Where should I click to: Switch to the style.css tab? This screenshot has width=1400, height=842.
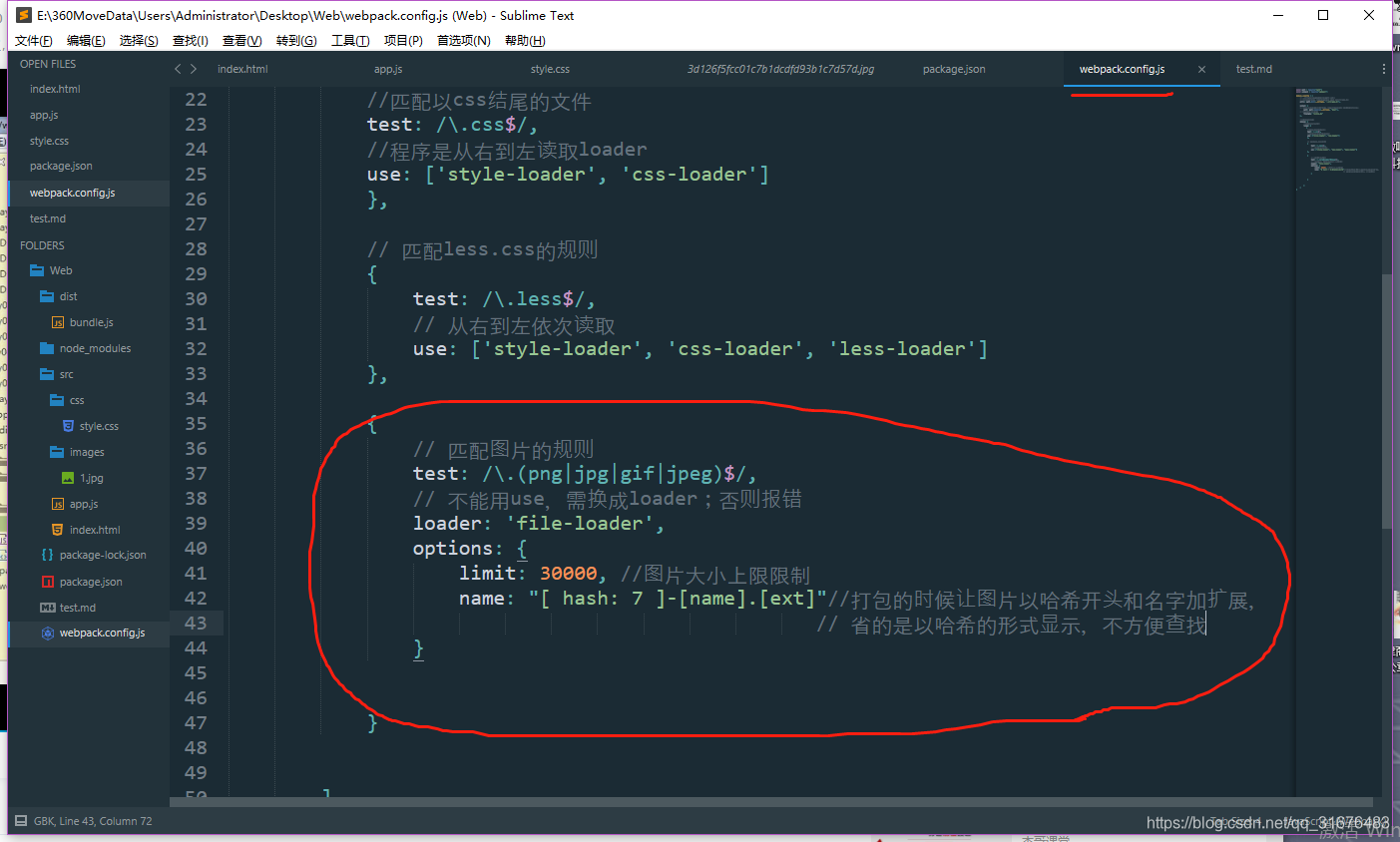(x=550, y=69)
